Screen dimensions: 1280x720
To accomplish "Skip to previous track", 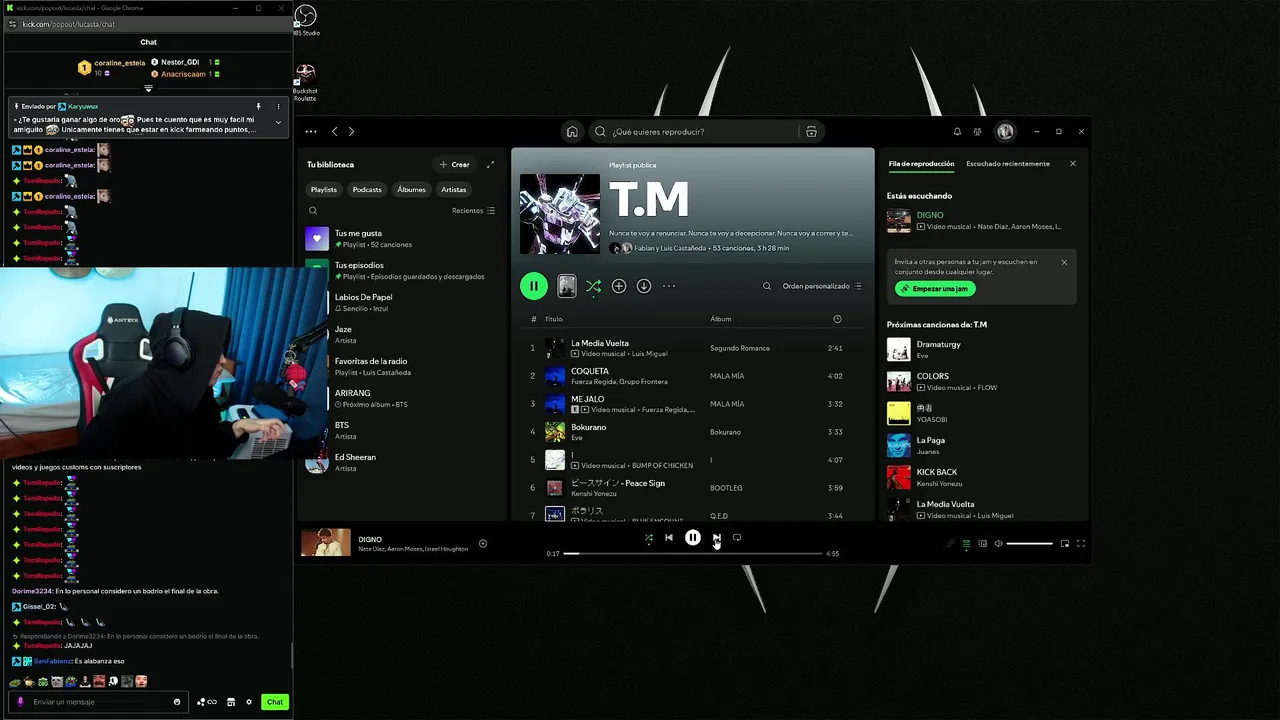I will [x=669, y=538].
